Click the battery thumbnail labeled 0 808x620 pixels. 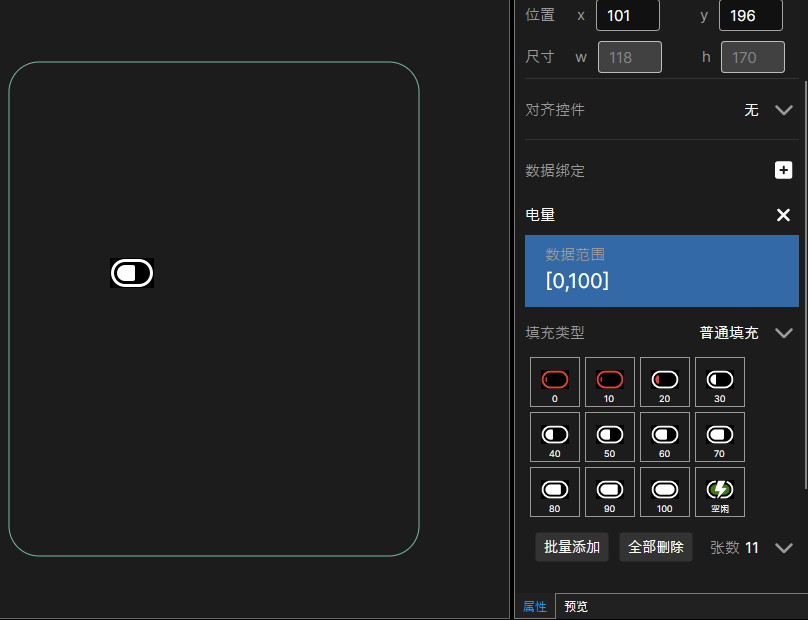[555, 382]
